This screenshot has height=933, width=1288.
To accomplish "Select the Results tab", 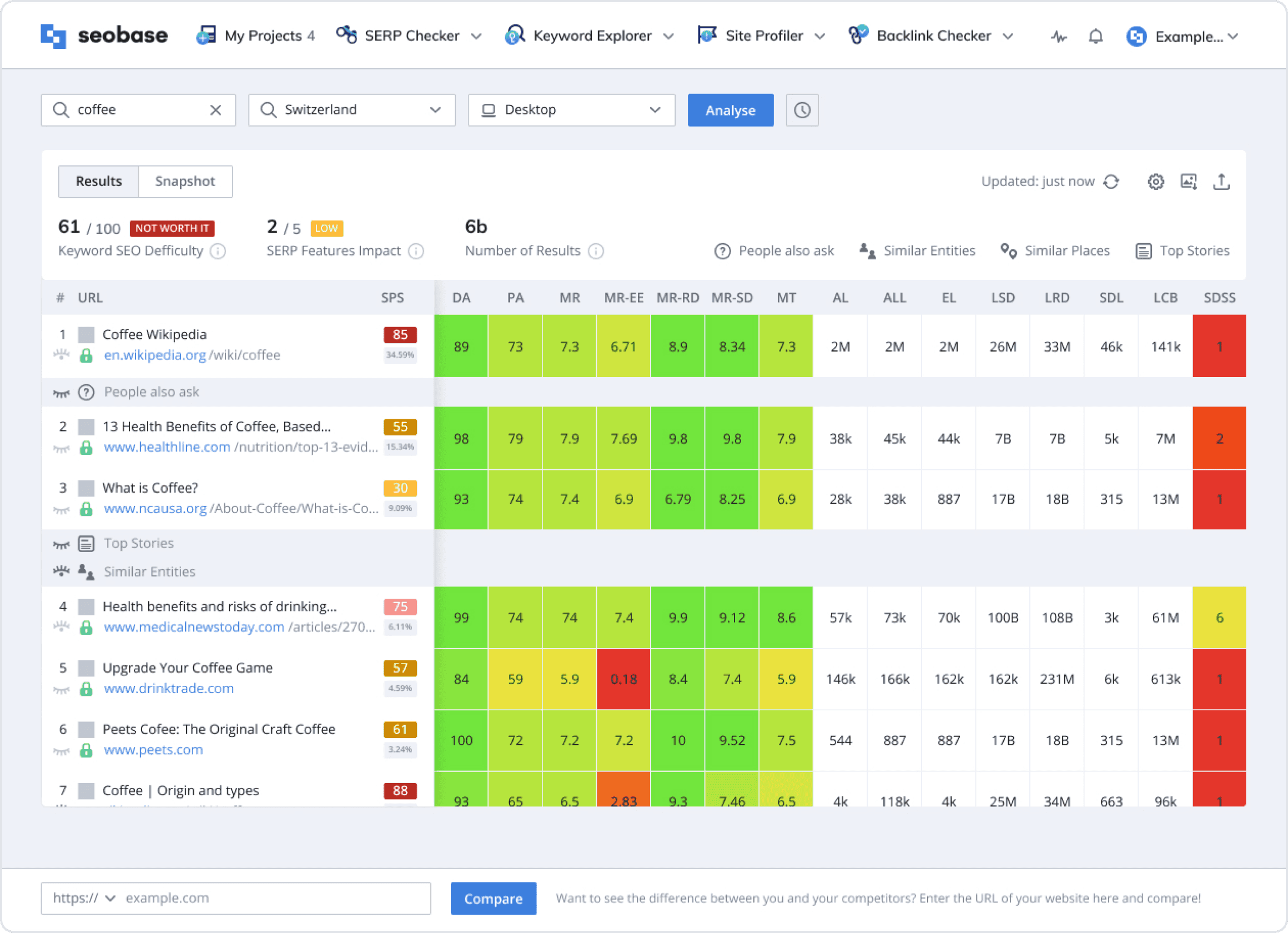I will point(98,181).
